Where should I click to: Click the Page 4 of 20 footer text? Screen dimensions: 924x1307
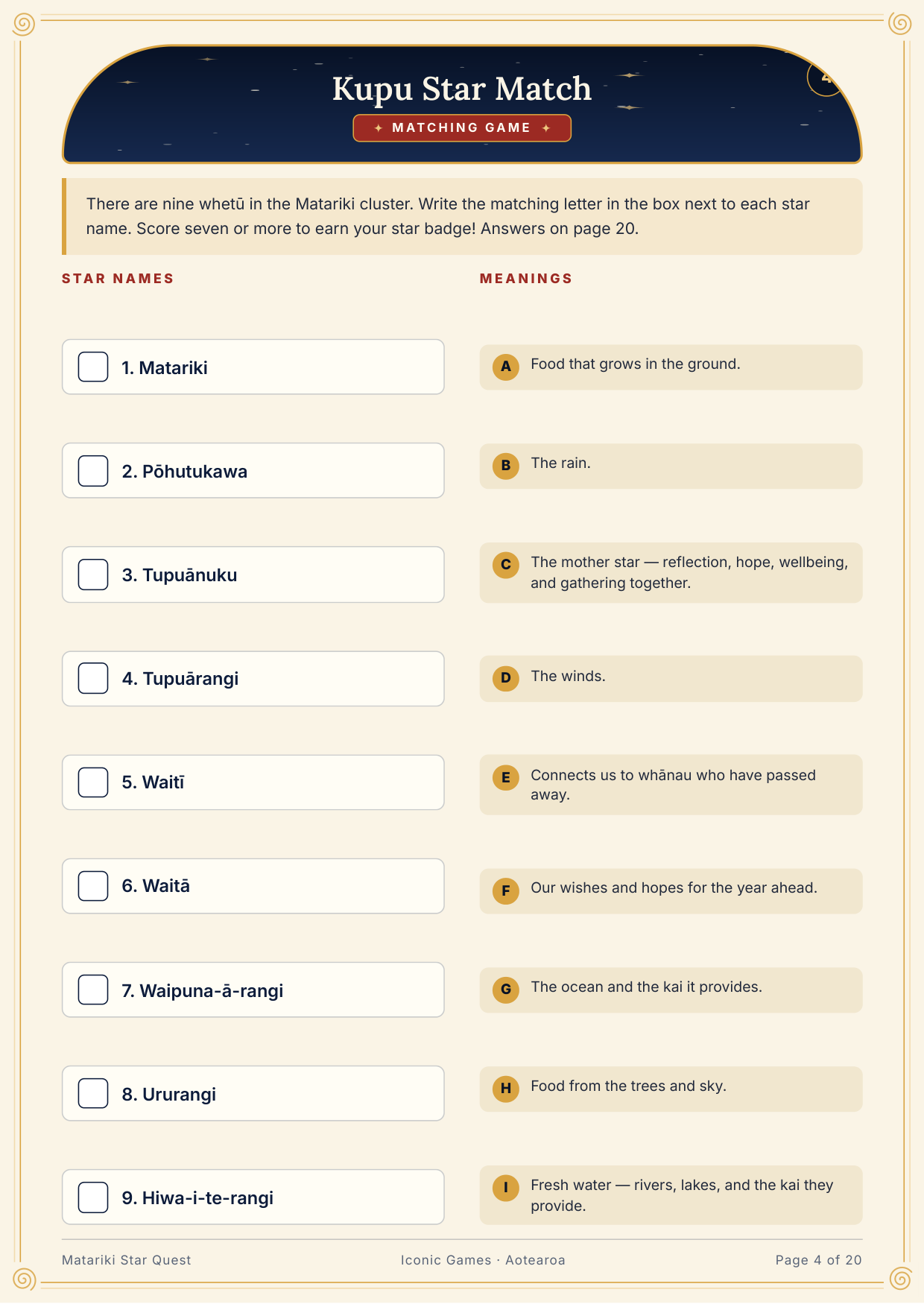pos(818,1260)
